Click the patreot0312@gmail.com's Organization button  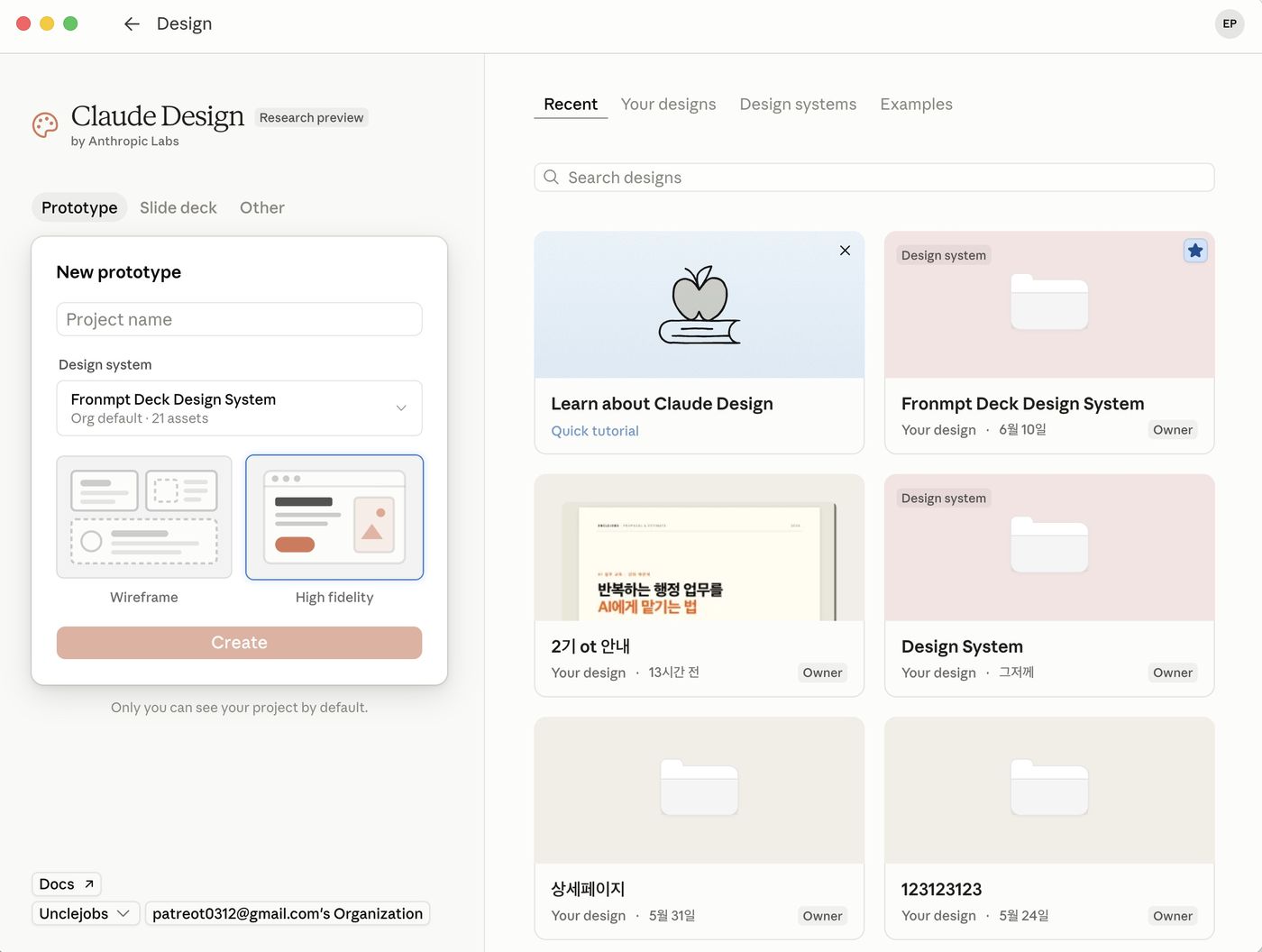coord(288,913)
